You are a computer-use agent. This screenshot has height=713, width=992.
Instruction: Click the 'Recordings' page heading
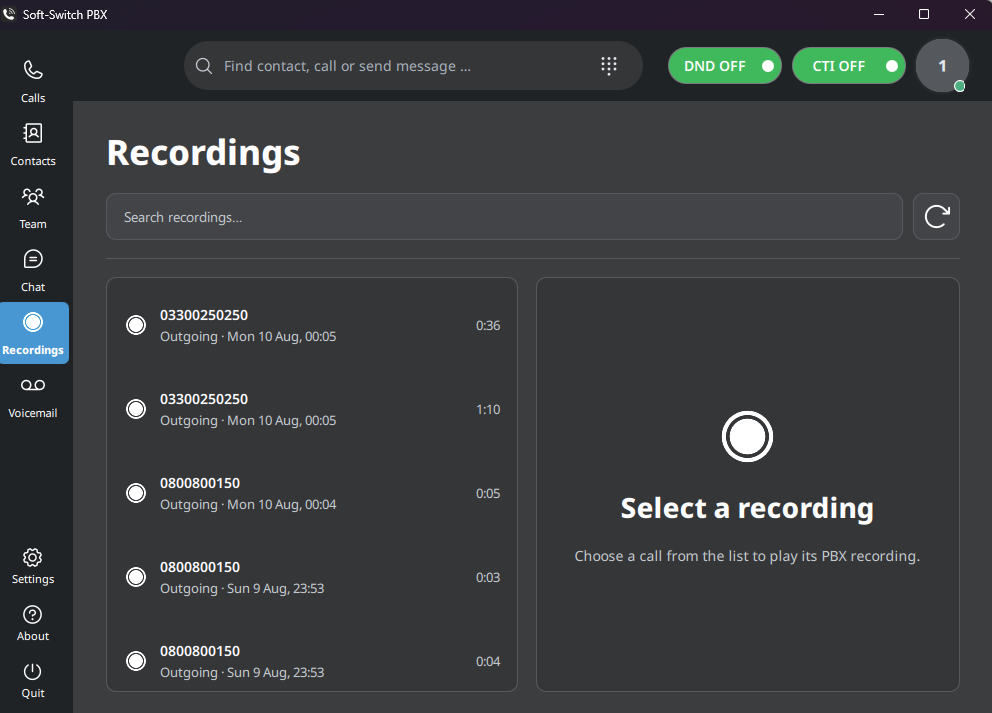tap(203, 154)
